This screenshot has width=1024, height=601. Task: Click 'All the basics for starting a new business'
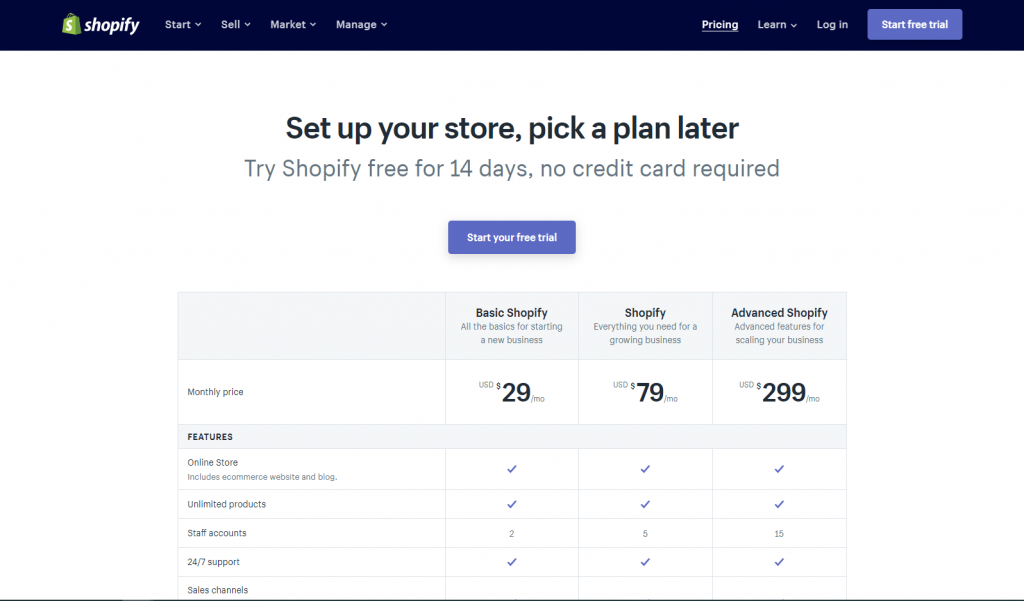click(x=511, y=333)
